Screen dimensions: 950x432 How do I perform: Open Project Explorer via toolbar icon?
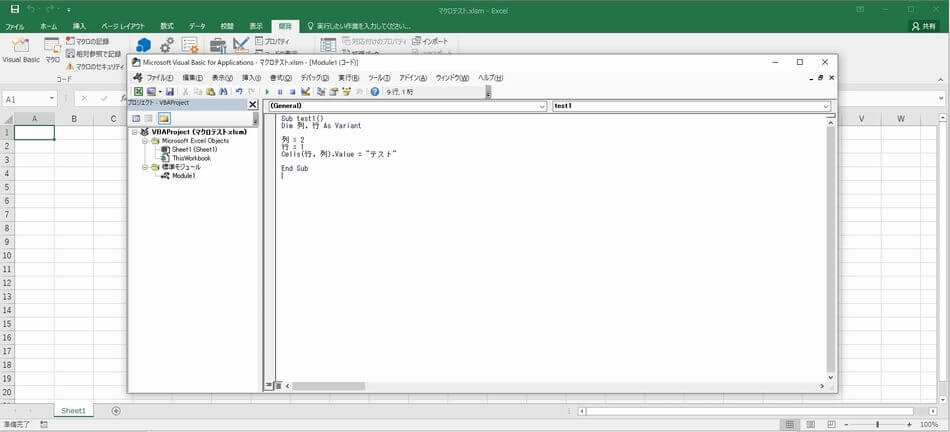(321, 91)
